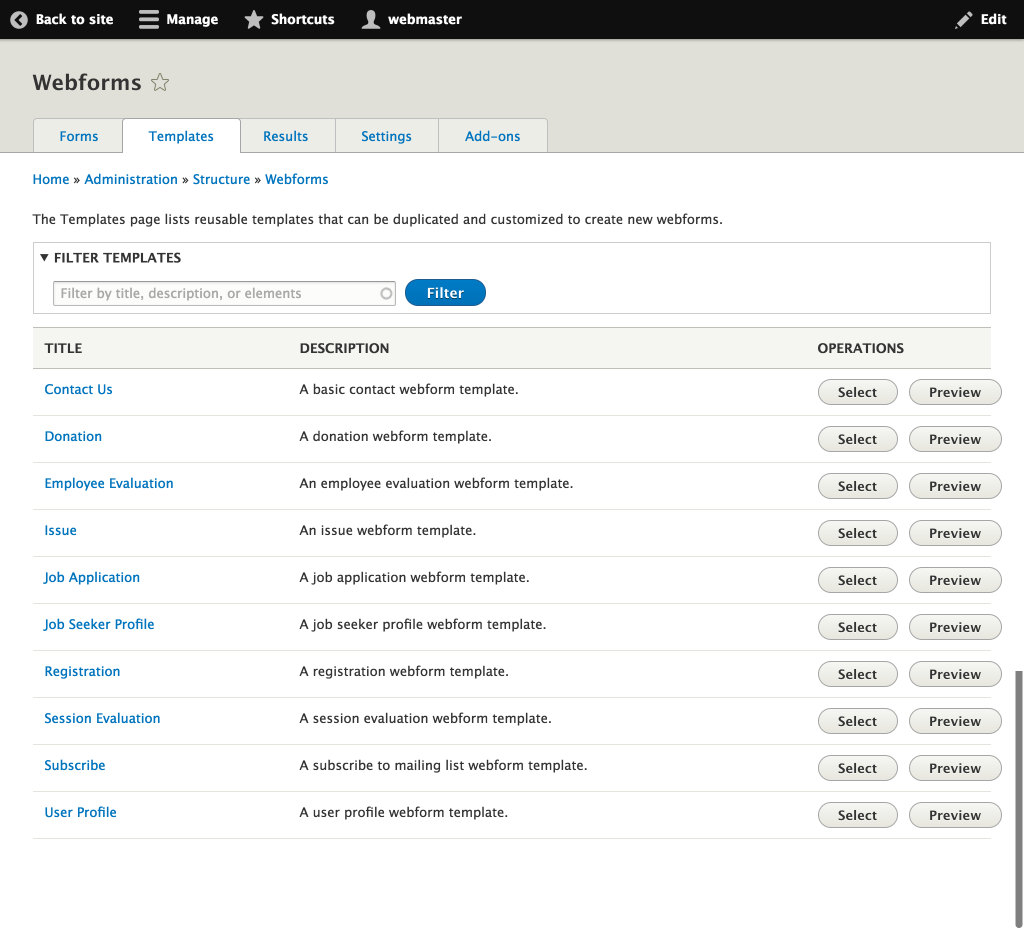
Task: Click the filter search text field
Action: (x=224, y=293)
